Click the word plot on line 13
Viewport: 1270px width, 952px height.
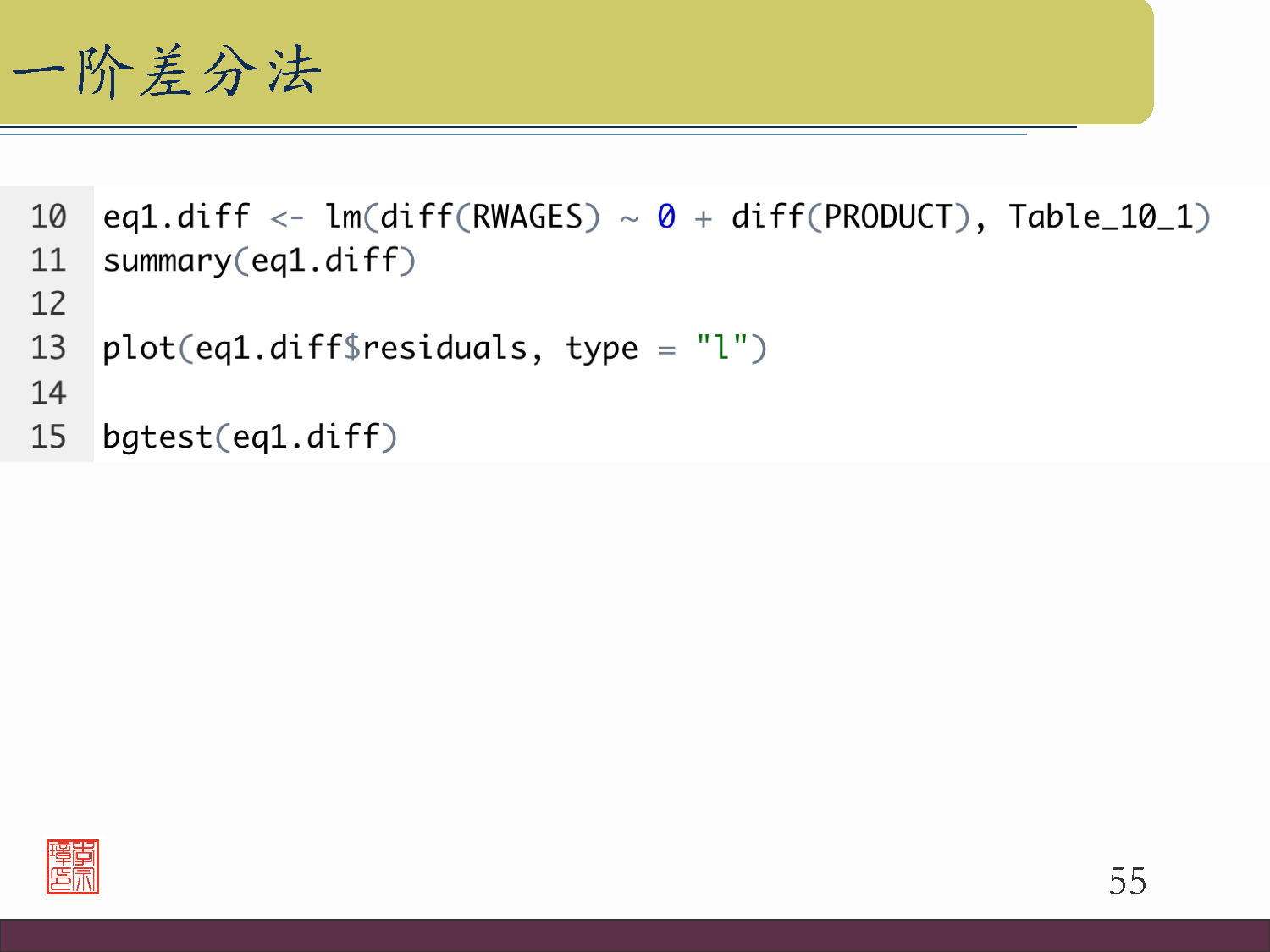click(139, 348)
